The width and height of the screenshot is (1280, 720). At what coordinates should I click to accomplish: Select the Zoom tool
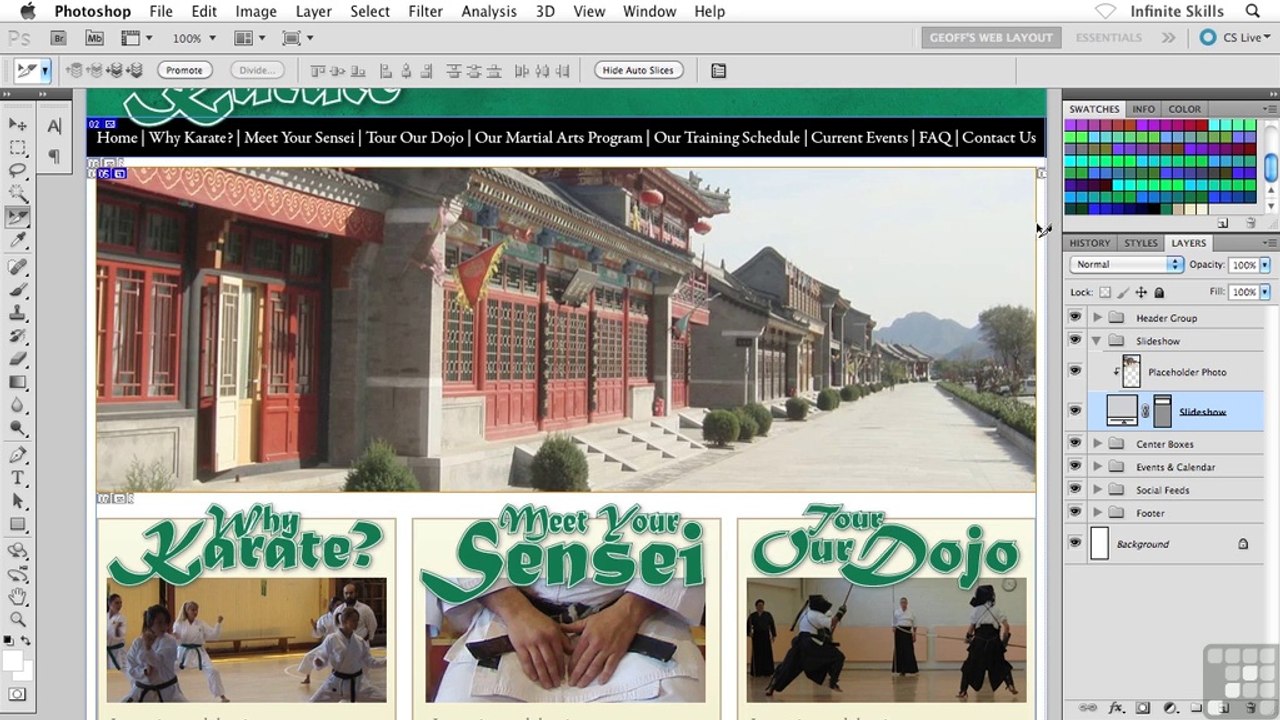[18, 620]
